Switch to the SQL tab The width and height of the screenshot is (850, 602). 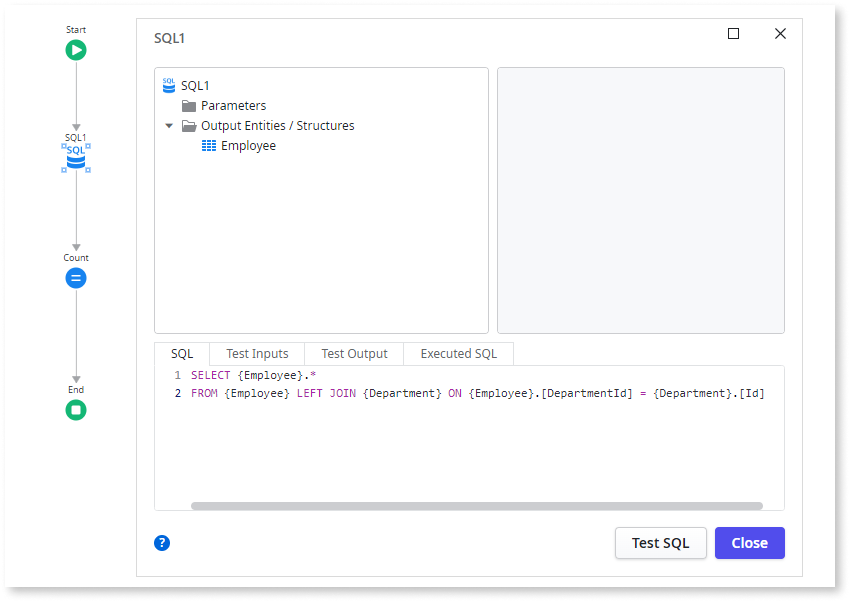click(183, 353)
